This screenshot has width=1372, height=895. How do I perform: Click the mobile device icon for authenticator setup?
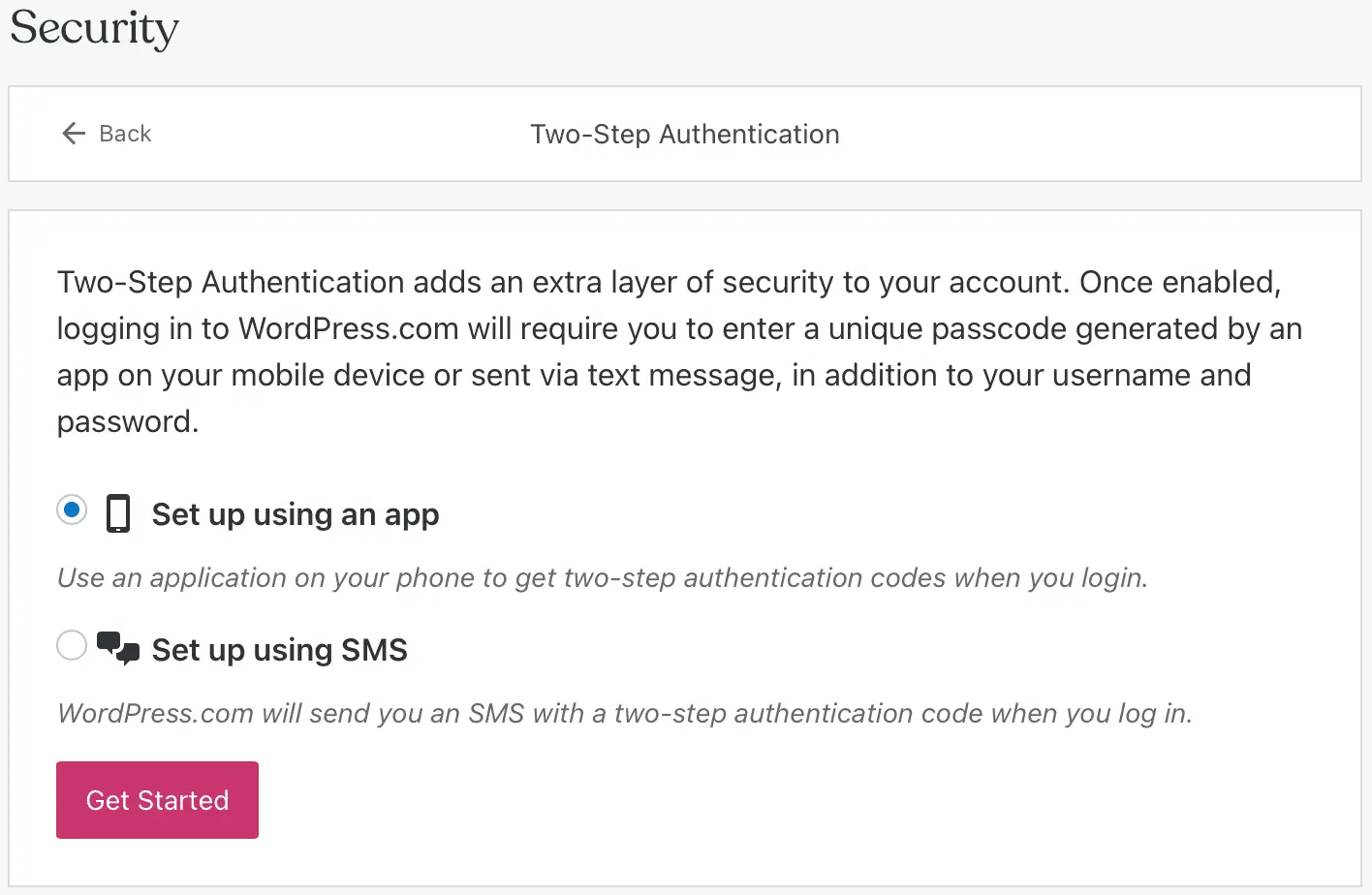[x=117, y=514]
